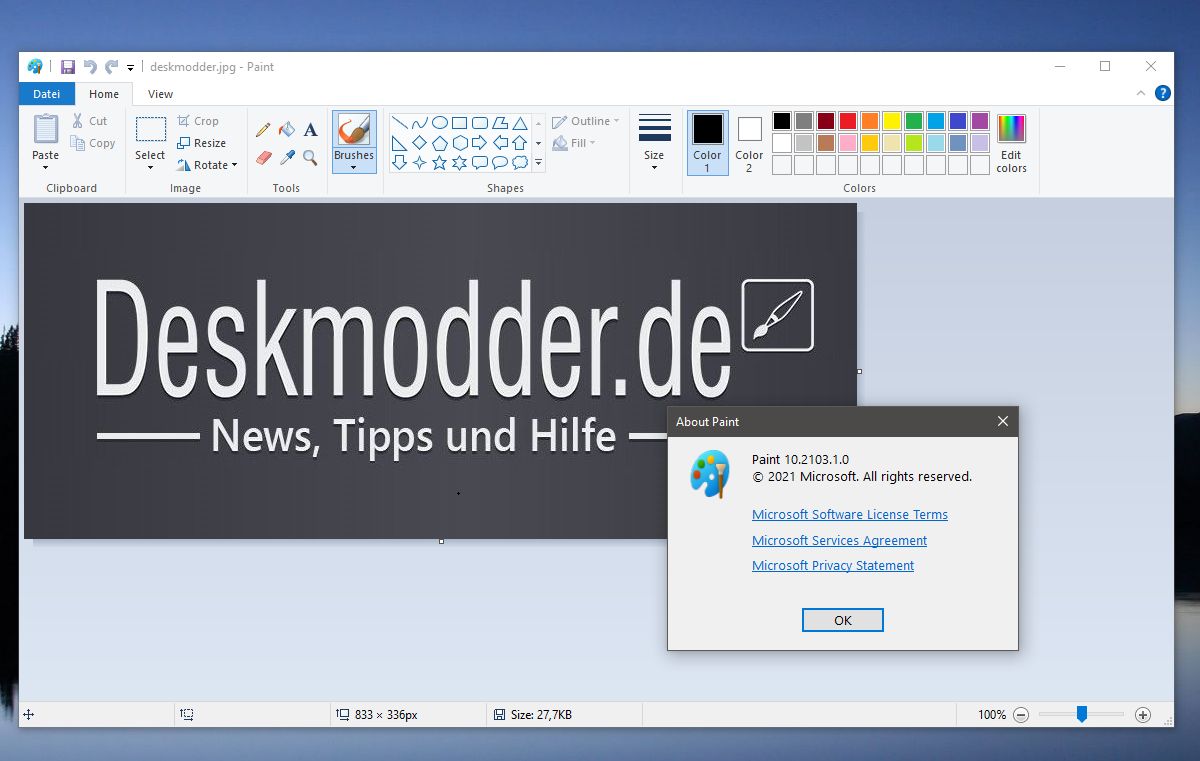
Task: Click the Brushes tool icon
Action: point(354,130)
